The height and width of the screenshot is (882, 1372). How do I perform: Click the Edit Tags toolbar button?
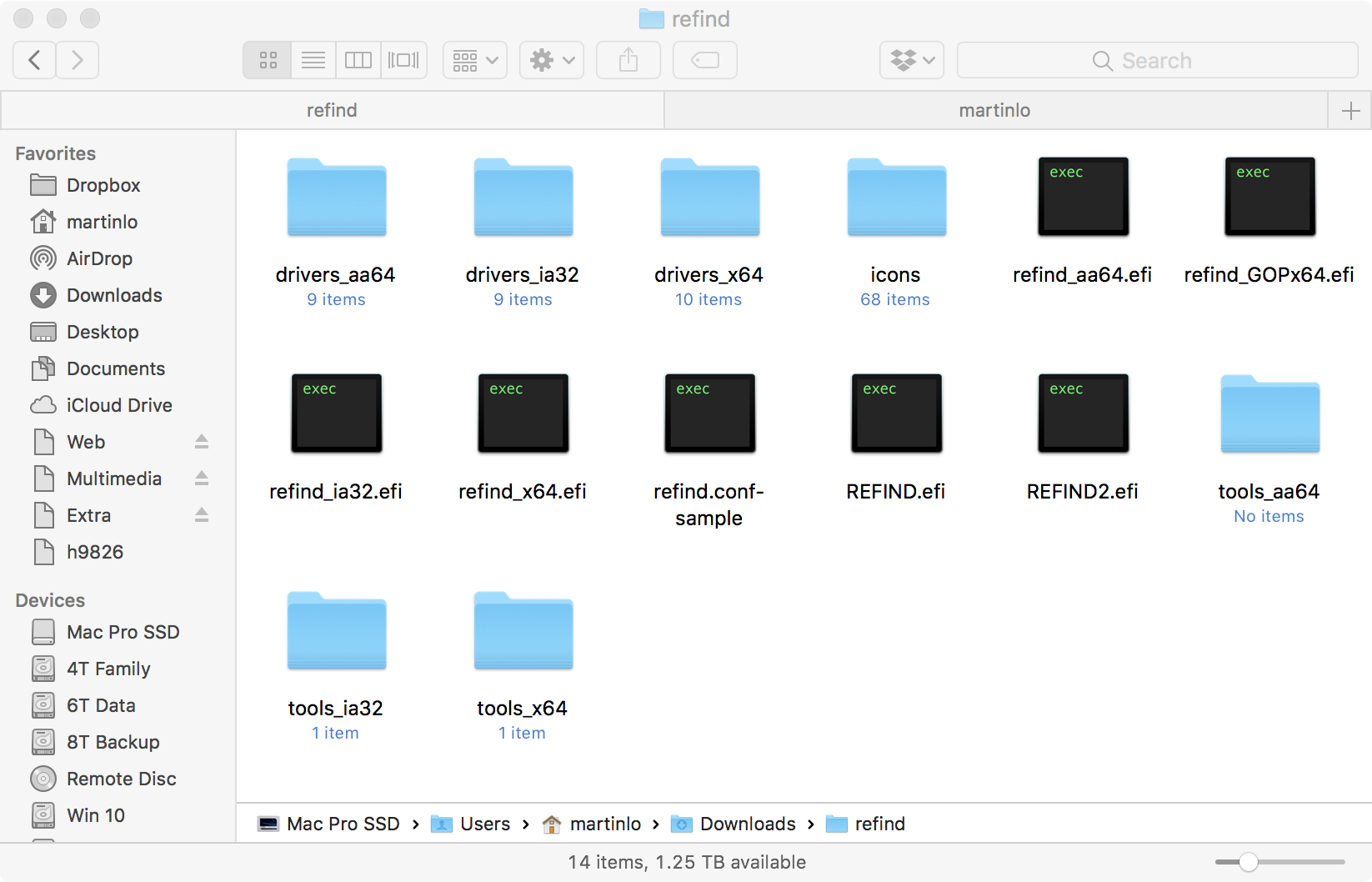(x=705, y=60)
